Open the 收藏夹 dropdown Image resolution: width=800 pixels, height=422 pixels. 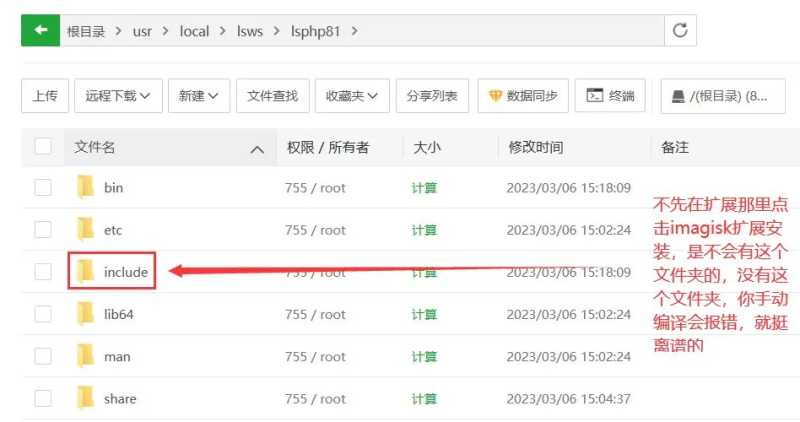(352, 95)
